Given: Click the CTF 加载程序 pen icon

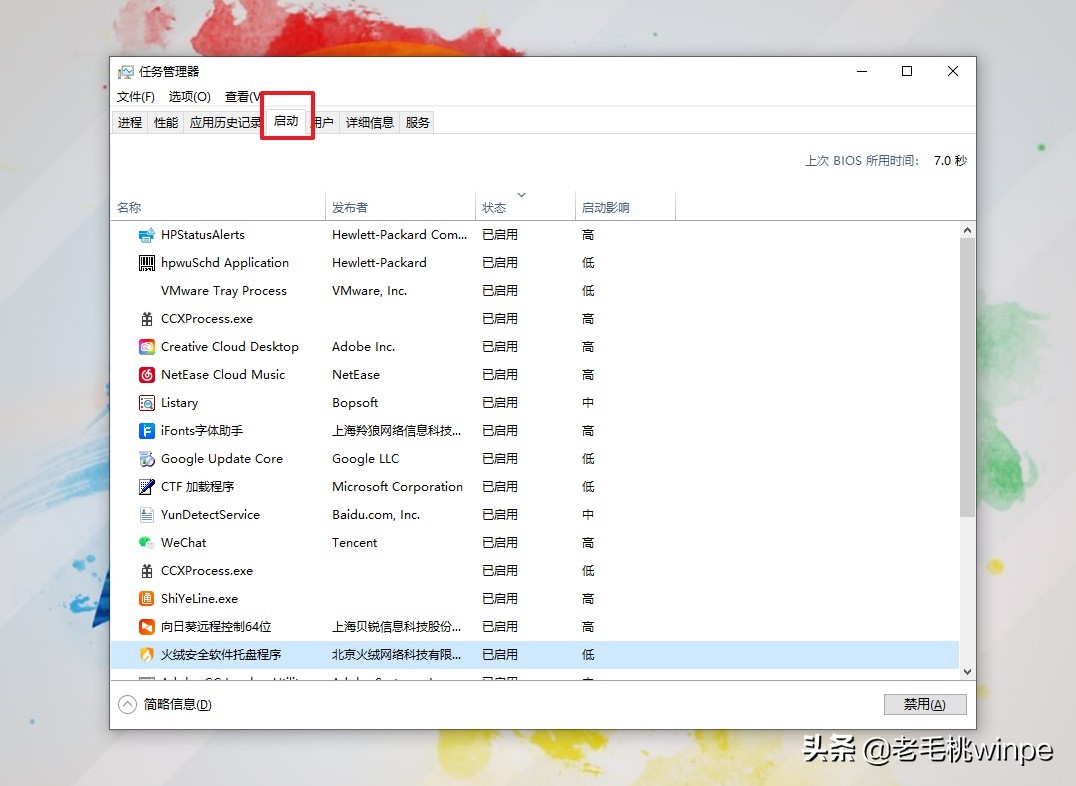Looking at the screenshot, I should pos(146,487).
